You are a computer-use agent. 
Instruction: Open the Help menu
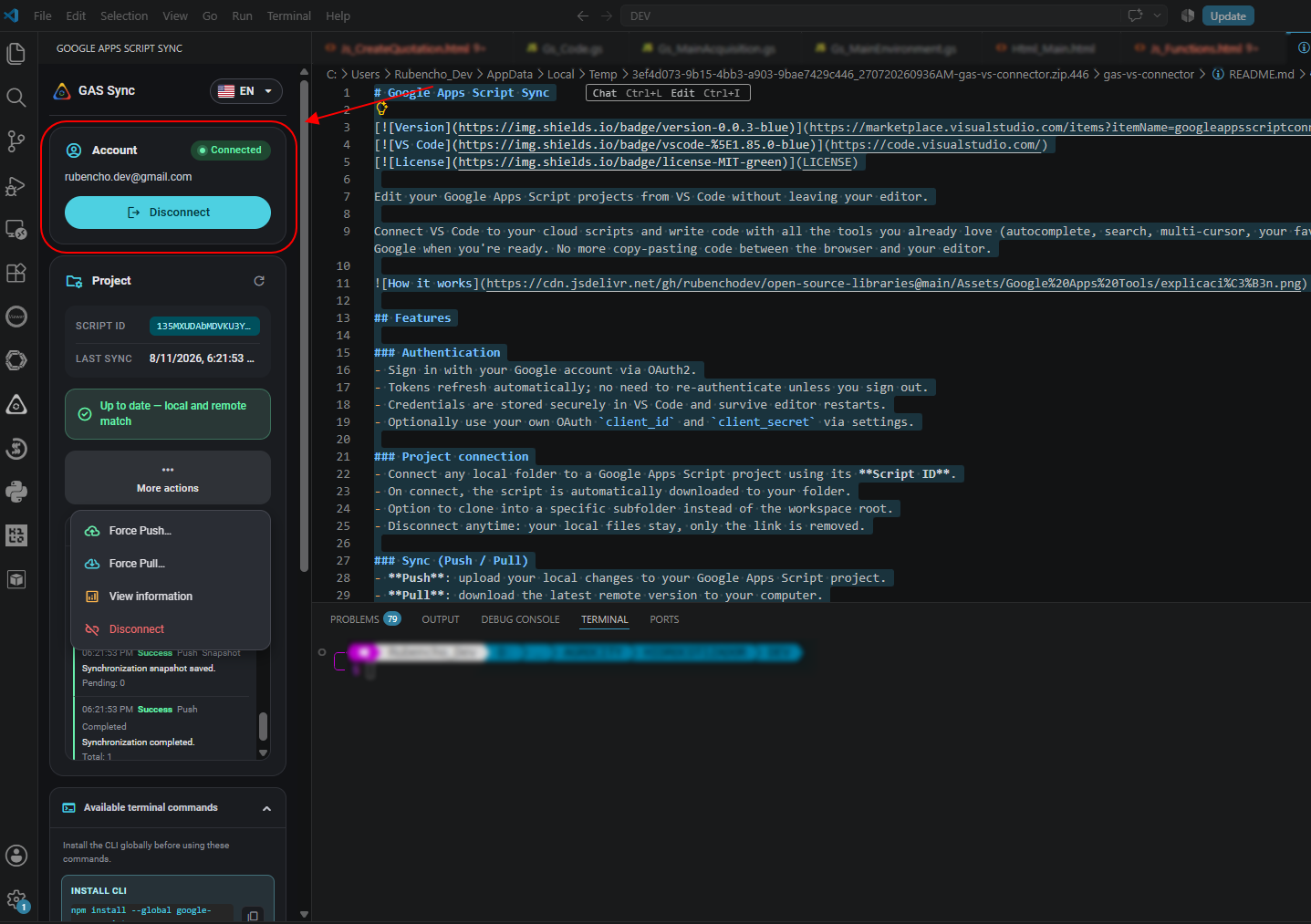click(x=338, y=16)
